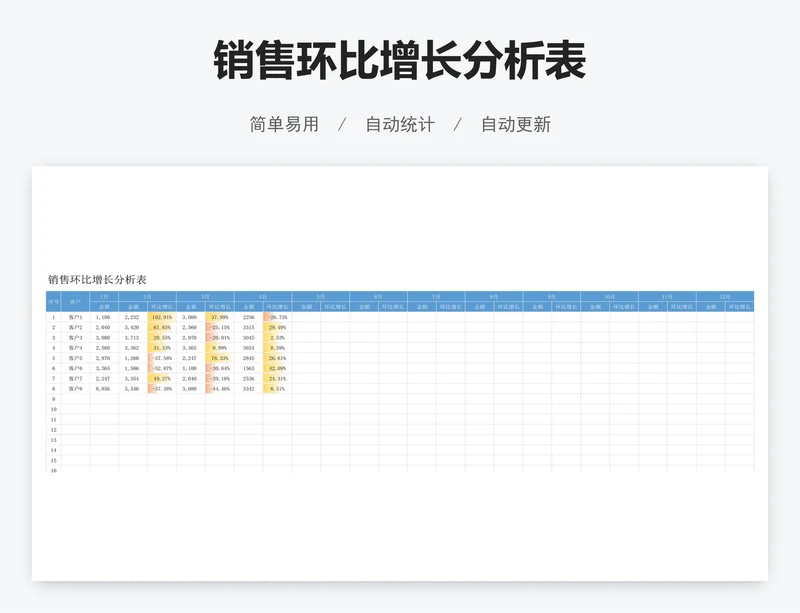Select 客户4's April amount 3654
Viewport: 800px width, 613px height.
click(248, 348)
